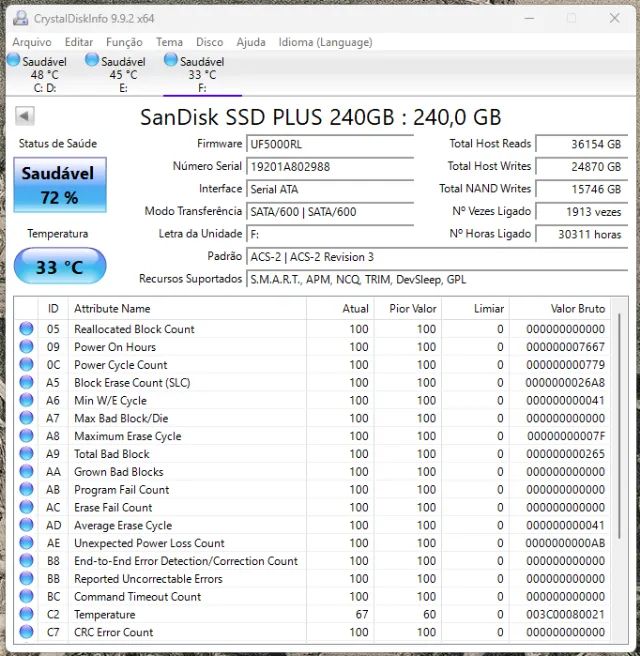
Task: Open the Disco menu
Action: 210,42
